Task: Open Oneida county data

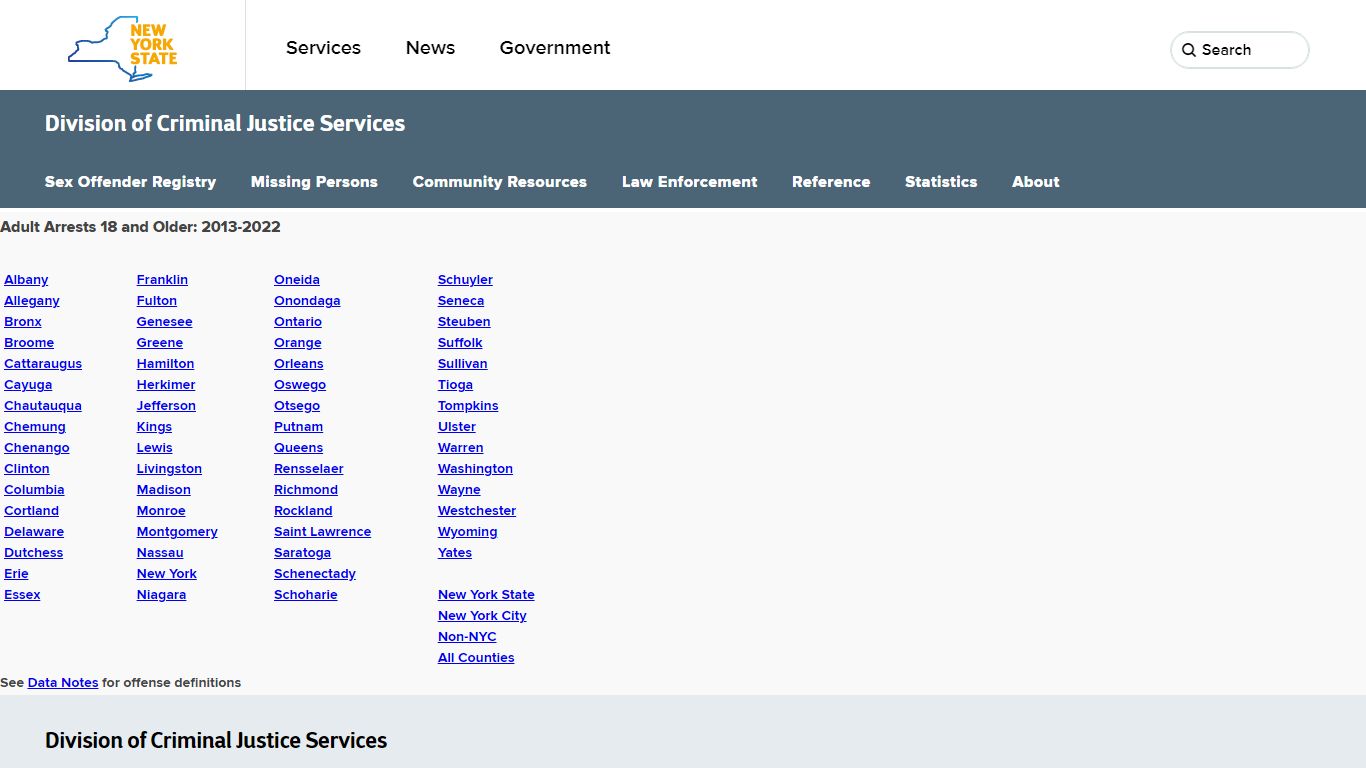Action: pos(297,280)
